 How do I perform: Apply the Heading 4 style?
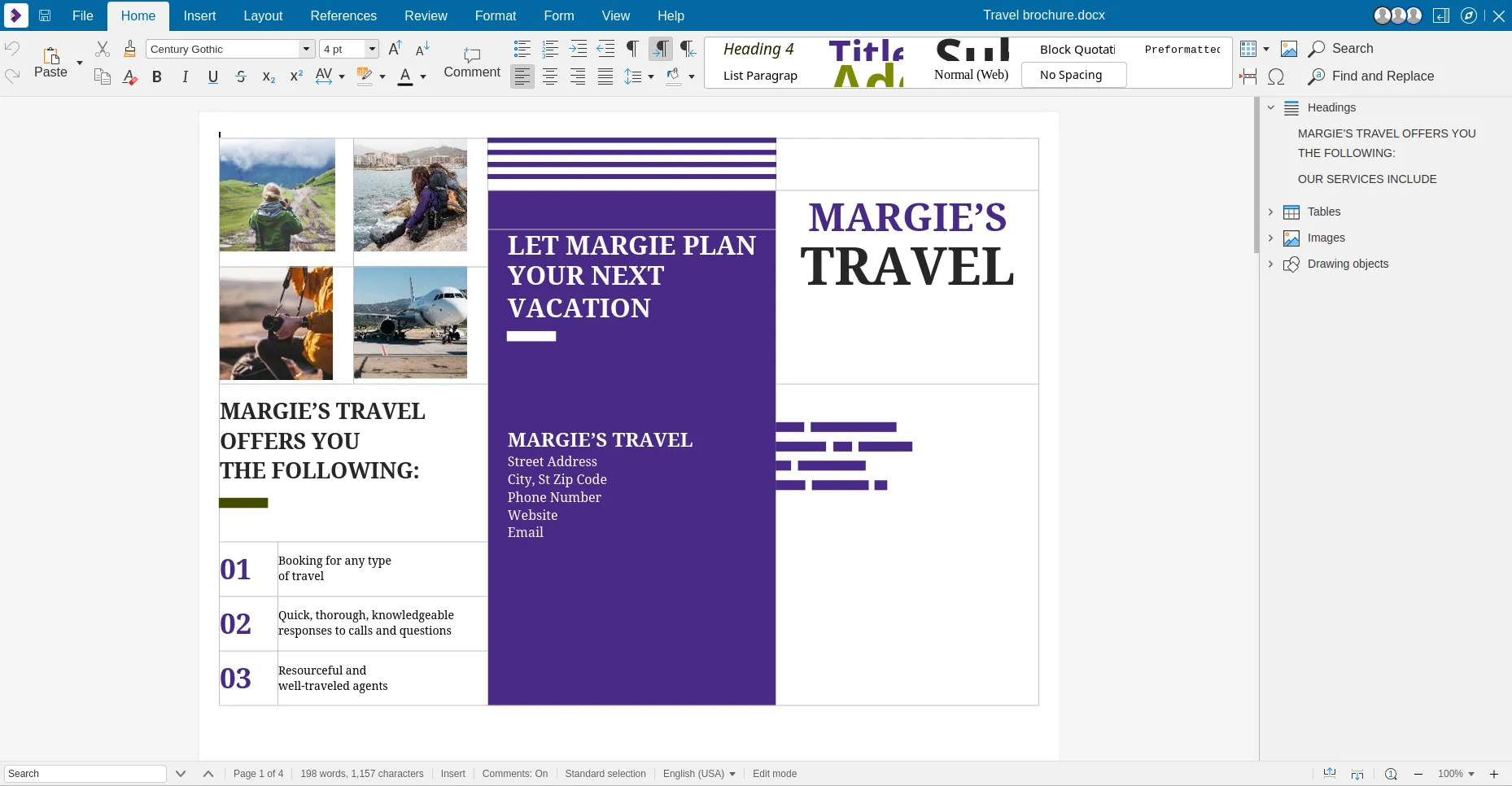tap(758, 50)
